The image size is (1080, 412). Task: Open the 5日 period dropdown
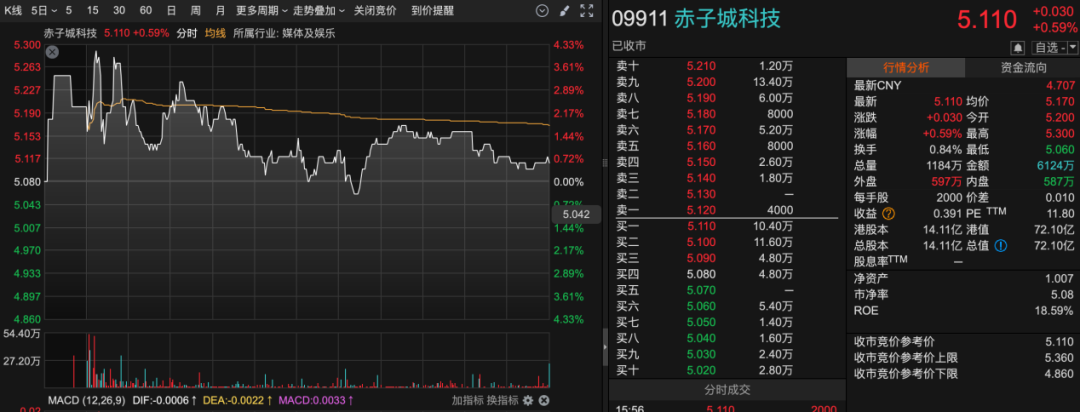(45, 10)
